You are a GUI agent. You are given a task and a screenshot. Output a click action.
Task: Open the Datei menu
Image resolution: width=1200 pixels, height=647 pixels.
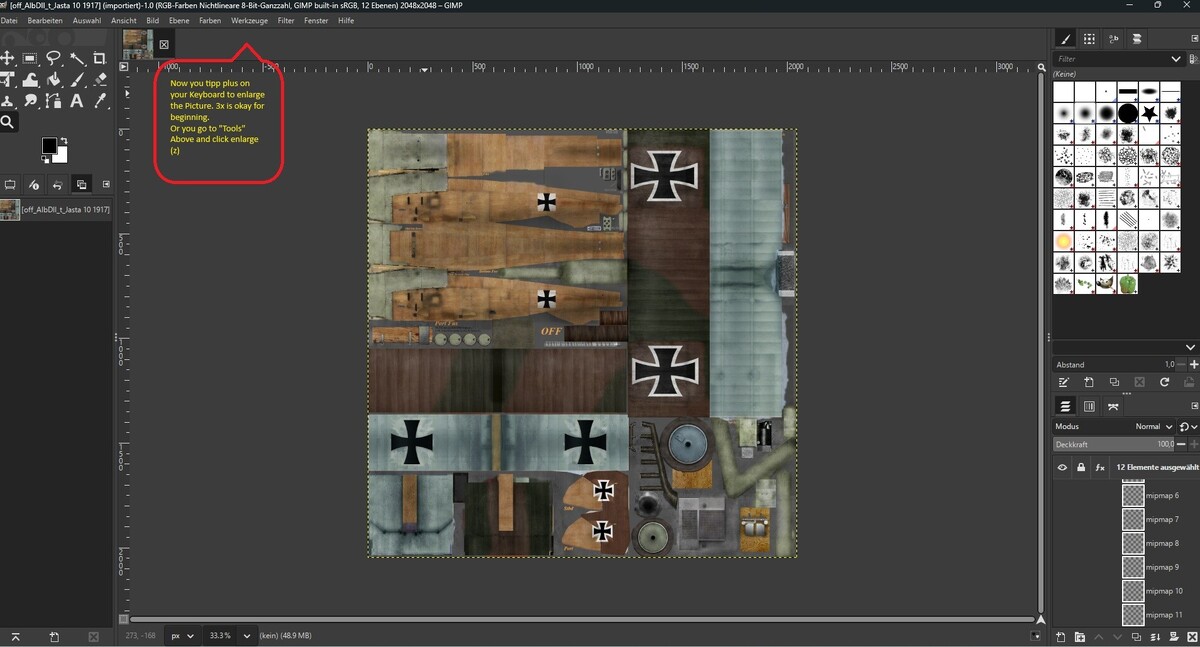coord(8,20)
